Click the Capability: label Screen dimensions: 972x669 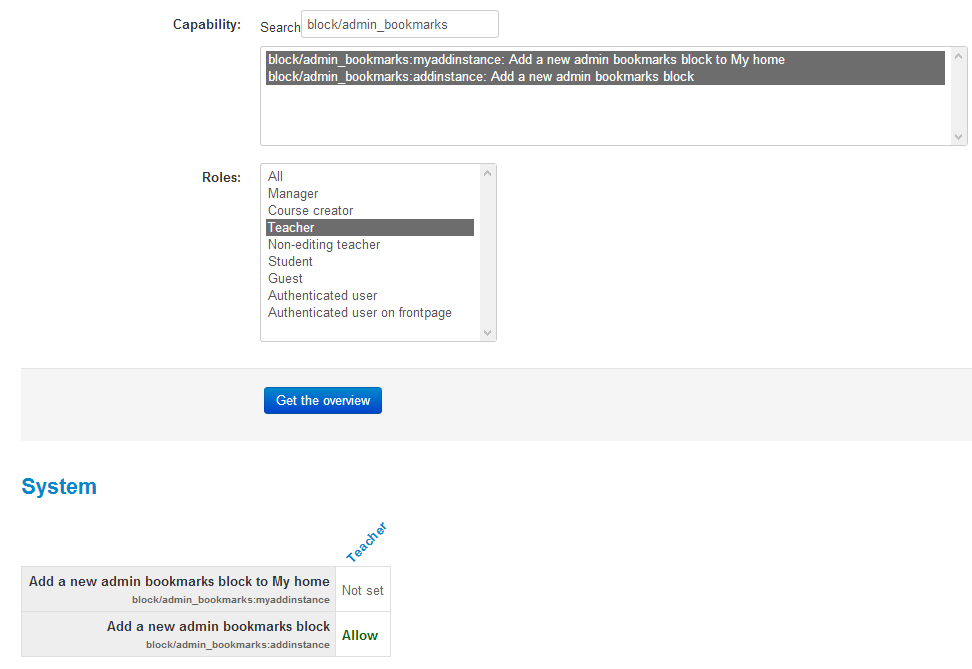click(207, 24)
